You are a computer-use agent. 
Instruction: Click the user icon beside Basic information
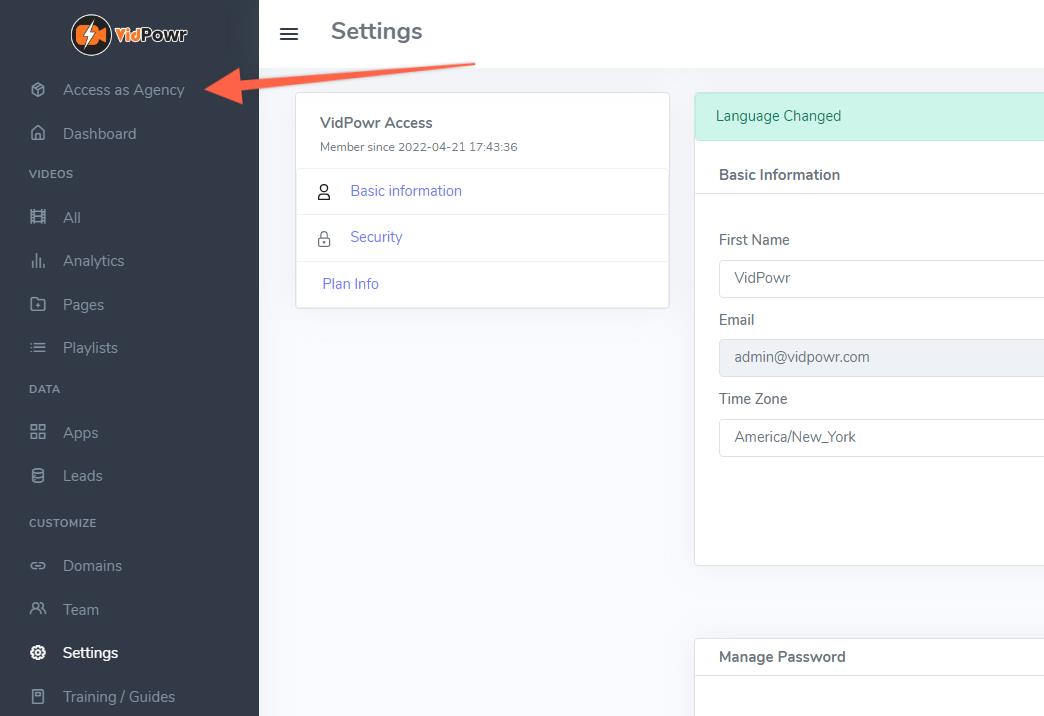pyautogui.click(x=324, y=192)
